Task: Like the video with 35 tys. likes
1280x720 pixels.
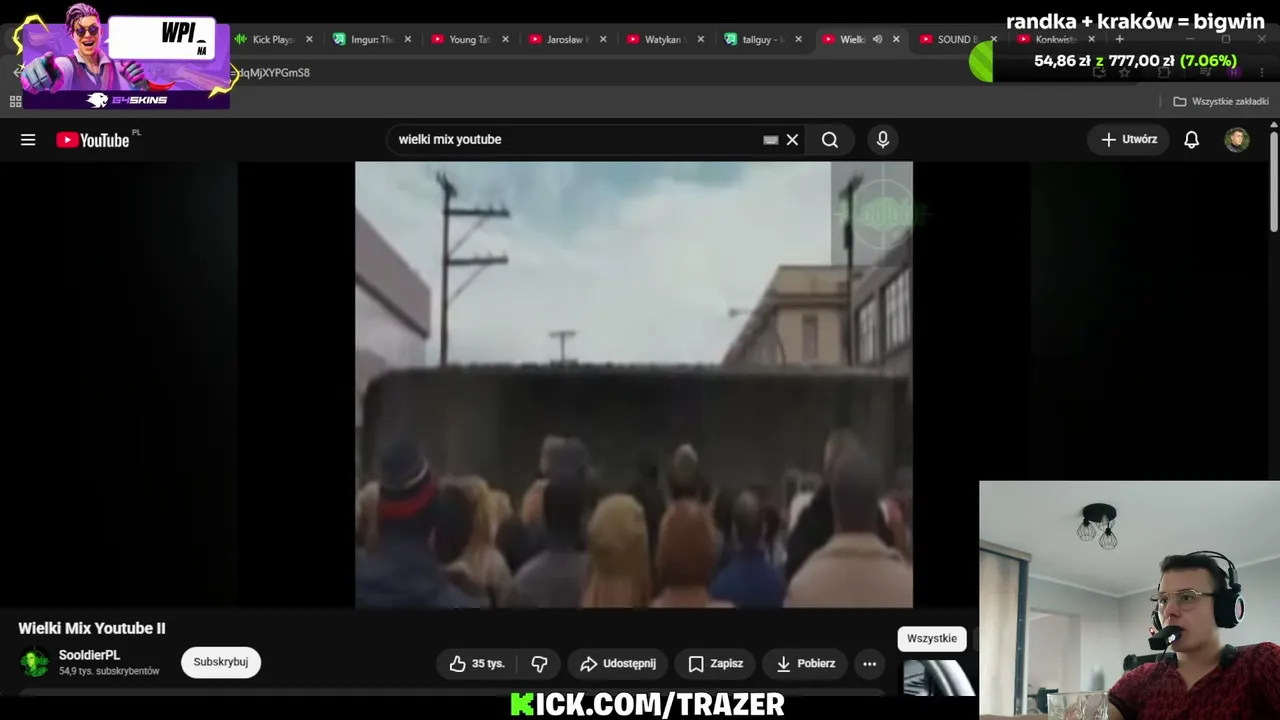Action: pos(476,663)
